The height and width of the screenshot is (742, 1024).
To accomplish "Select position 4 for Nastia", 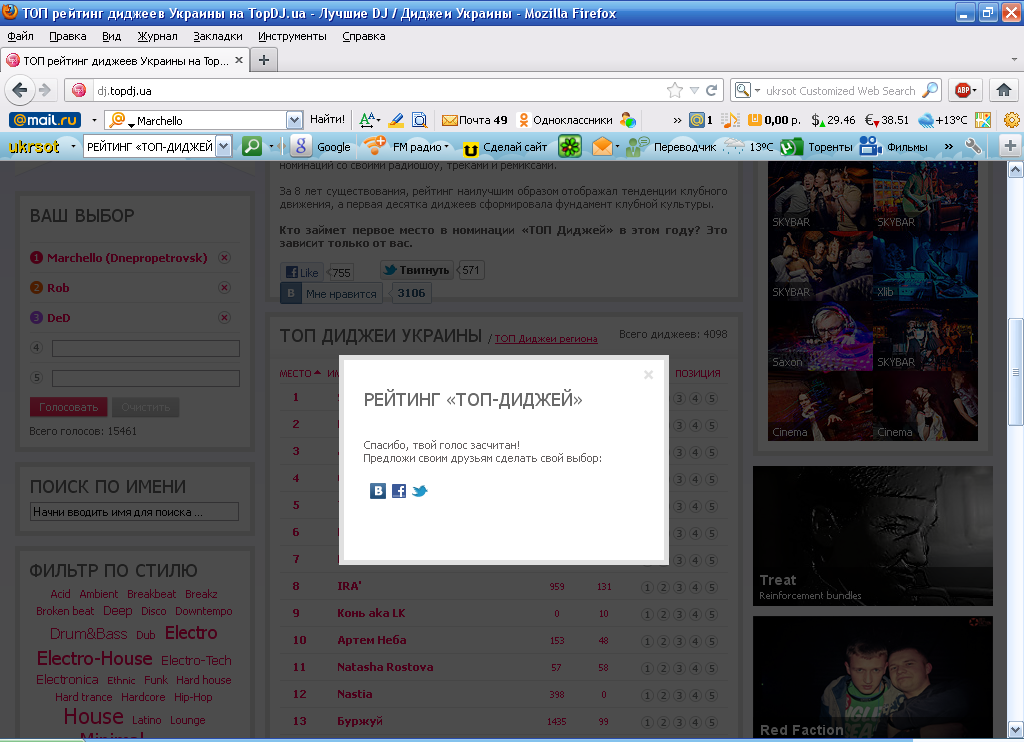I will tap(696, 695).
